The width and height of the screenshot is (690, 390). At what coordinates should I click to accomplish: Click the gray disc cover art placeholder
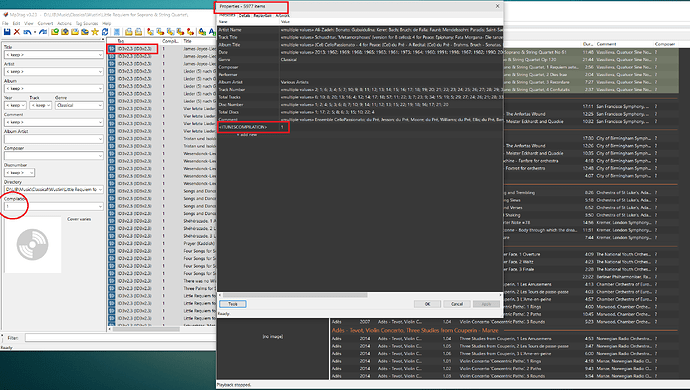[x=33, y=244]
